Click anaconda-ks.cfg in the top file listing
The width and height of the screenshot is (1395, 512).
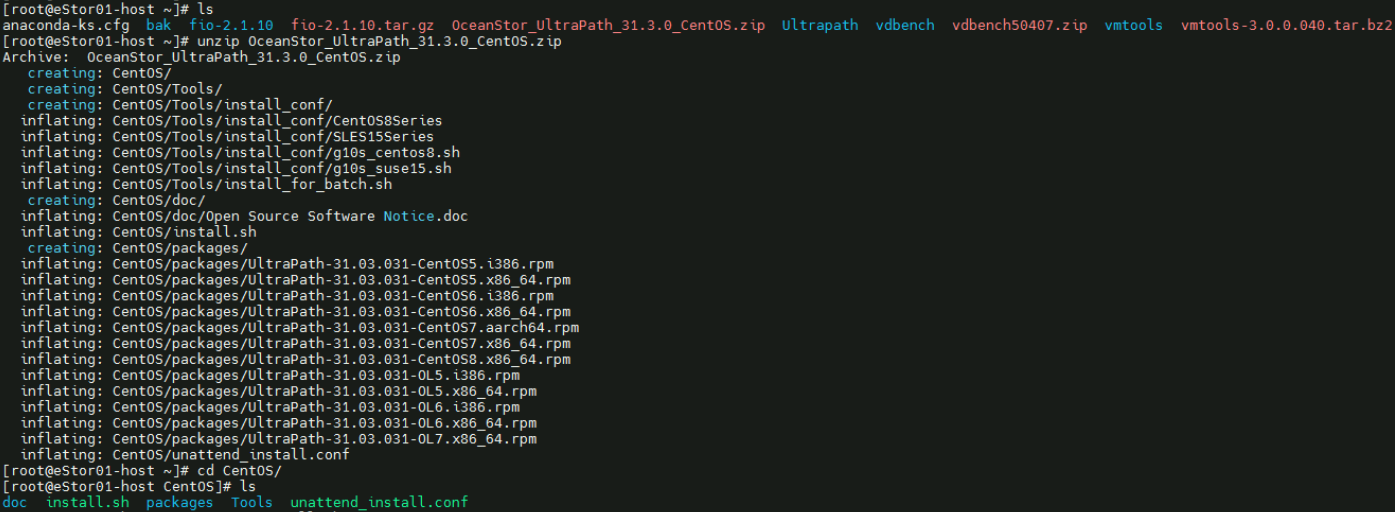[65, 25]
